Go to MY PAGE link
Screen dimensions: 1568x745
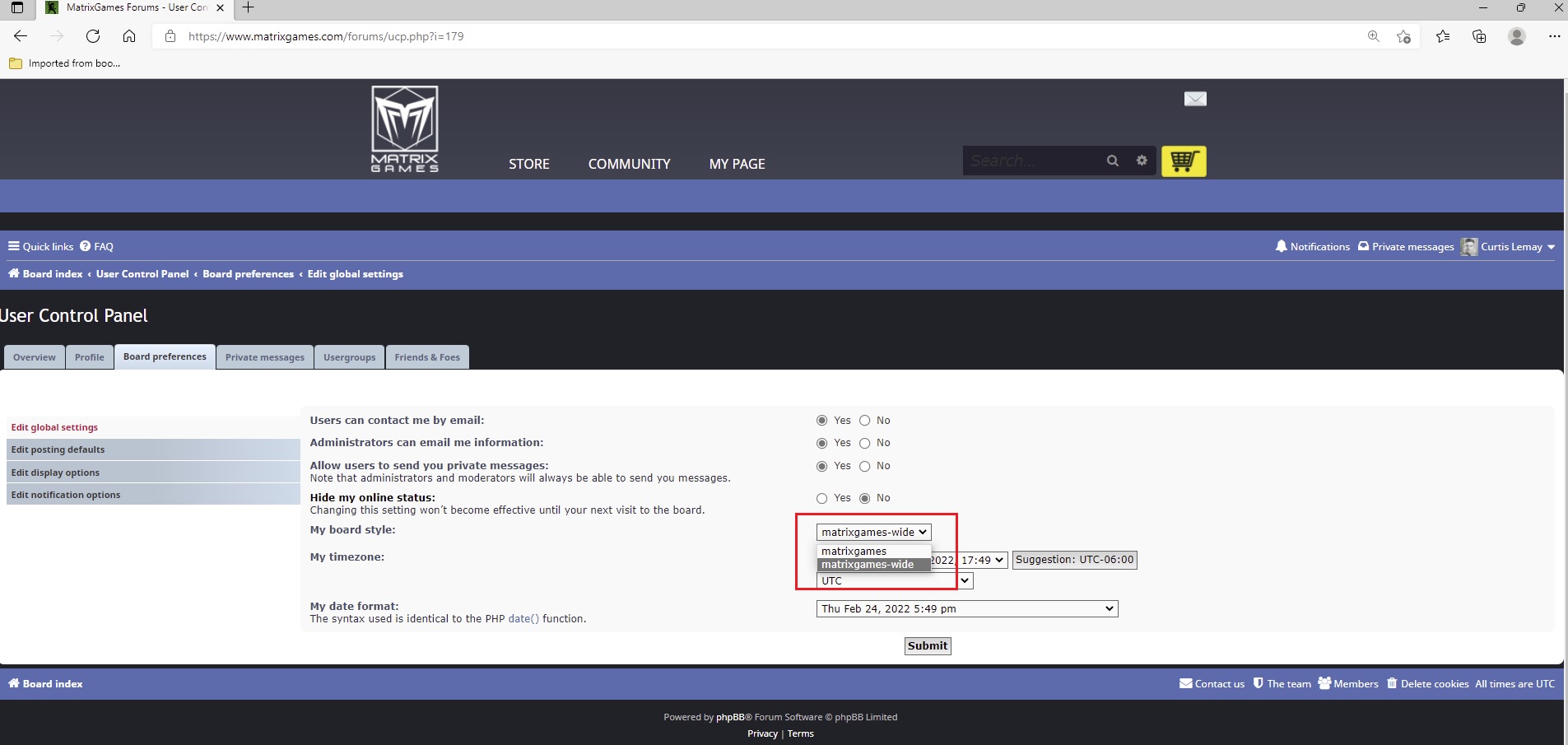[737, 164]
